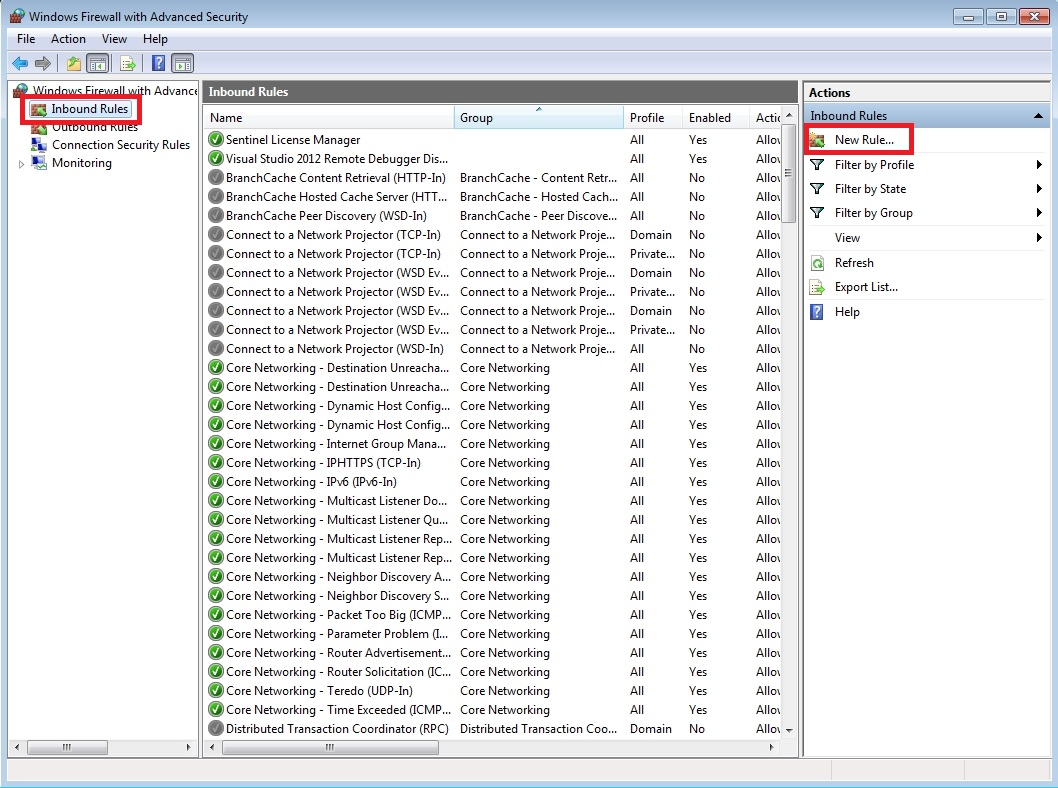Click Refresh in the Actions pane
The image size is (1058, 788).
click(x=854, y=263)
